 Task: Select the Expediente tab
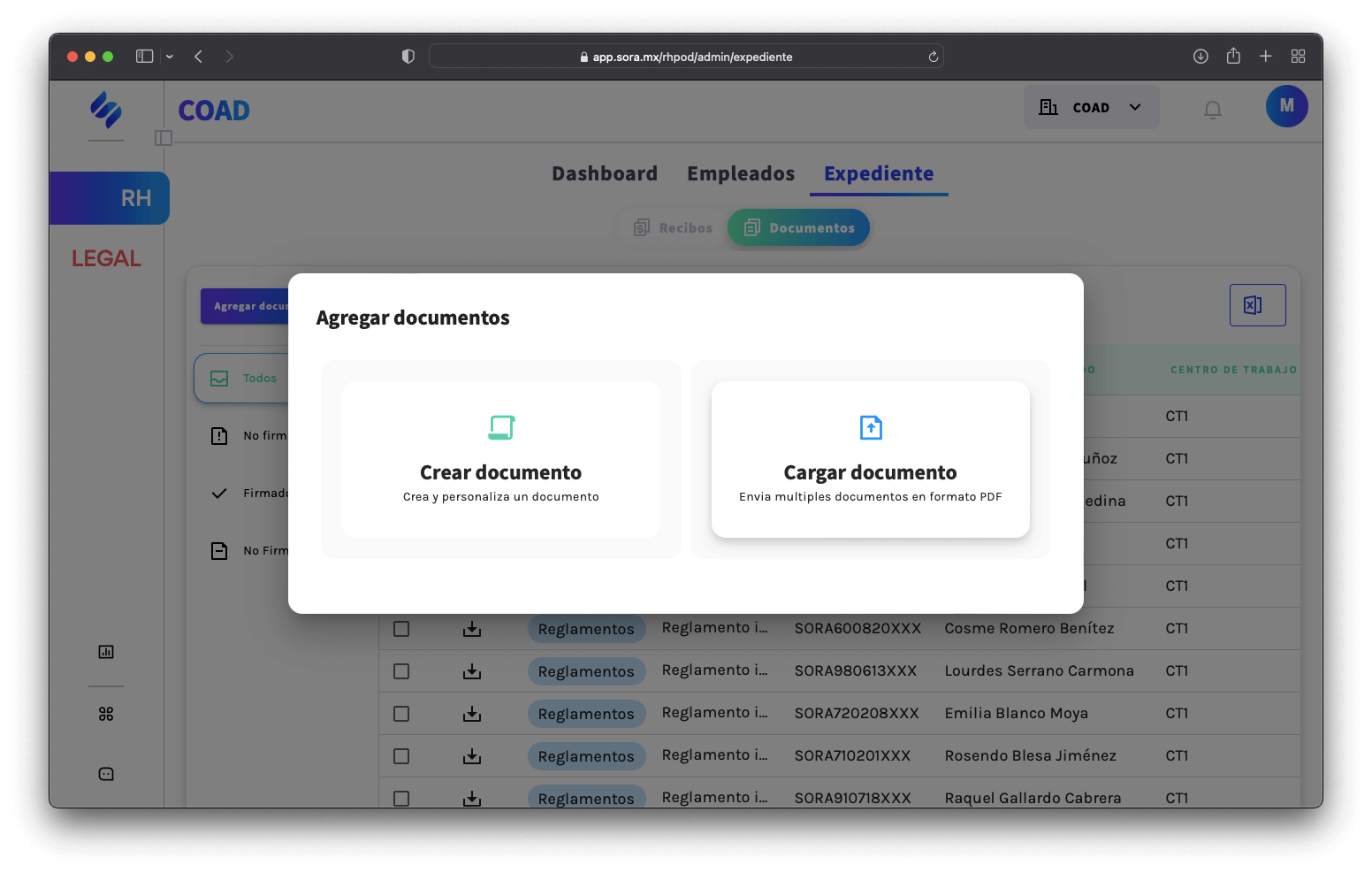[879, 173]
